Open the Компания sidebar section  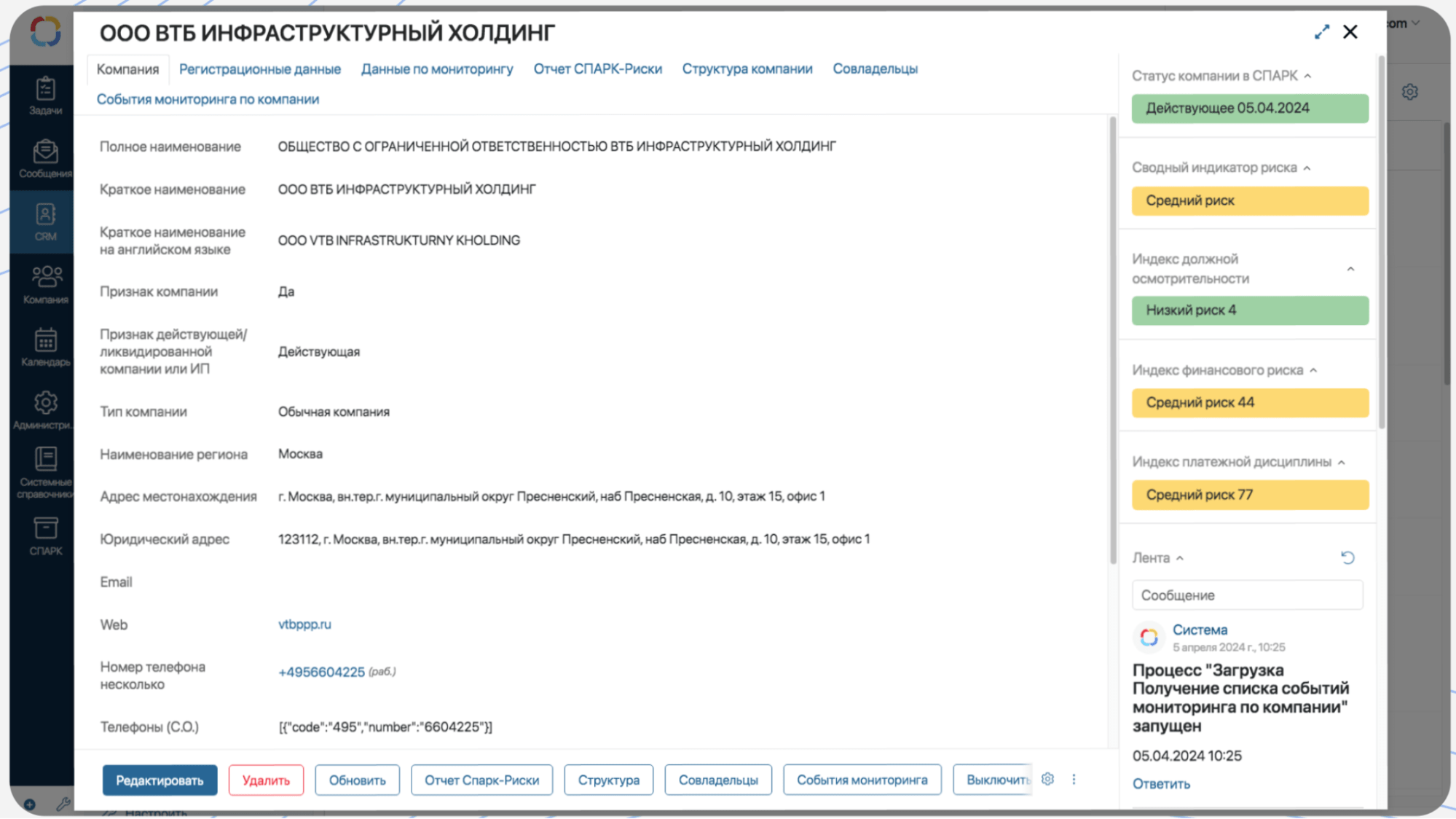[45, 285]
